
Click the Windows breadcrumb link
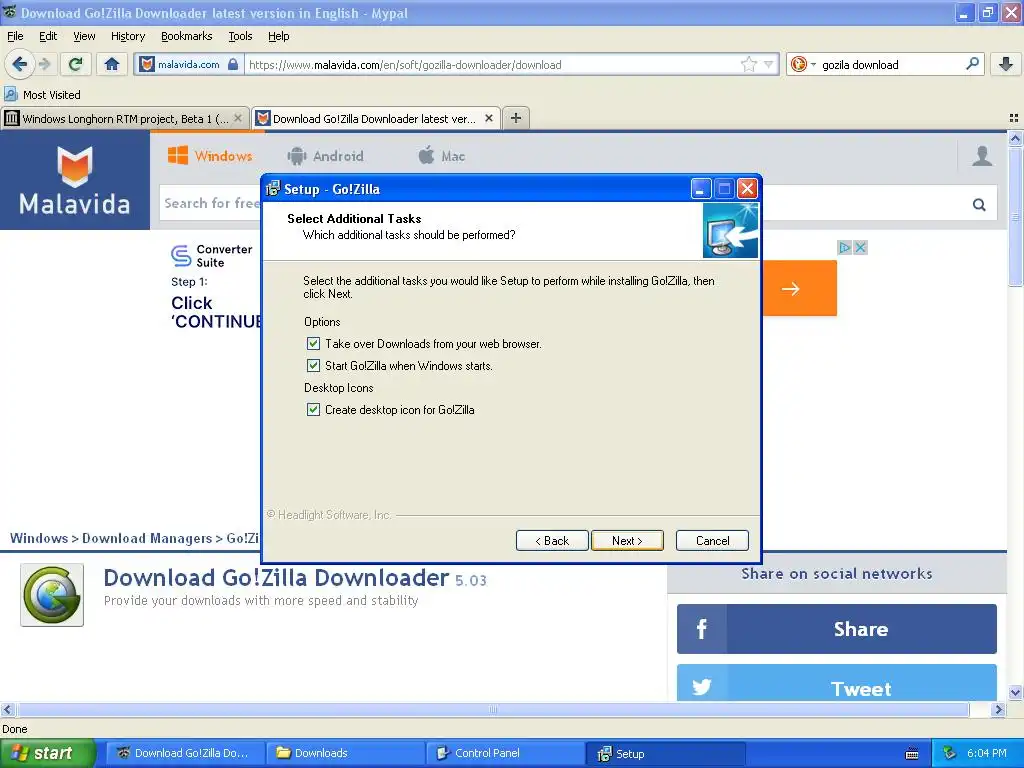[x=39, y=538]
